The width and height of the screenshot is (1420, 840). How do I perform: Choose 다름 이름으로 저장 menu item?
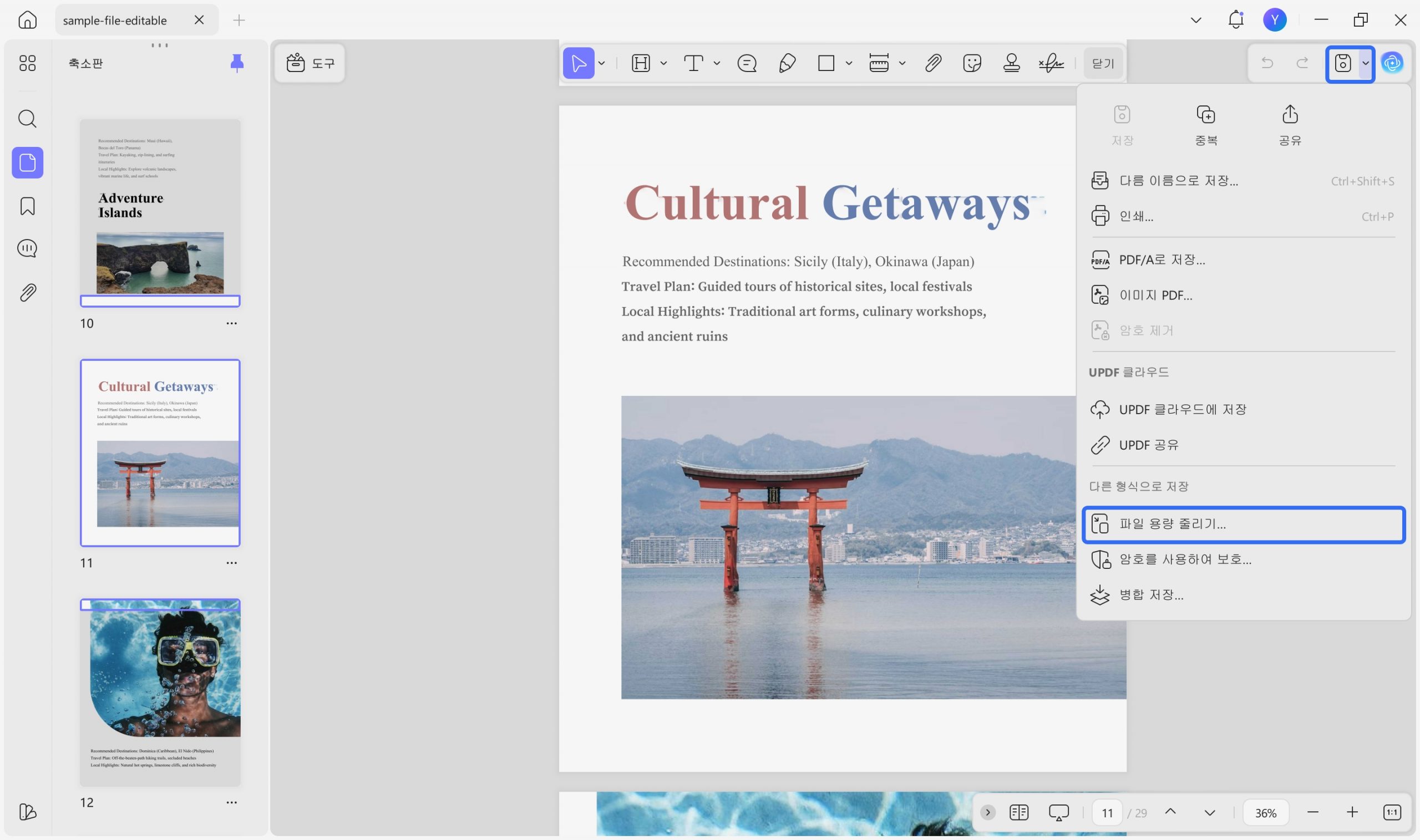pyautogui.click(x=1243, y=181)
